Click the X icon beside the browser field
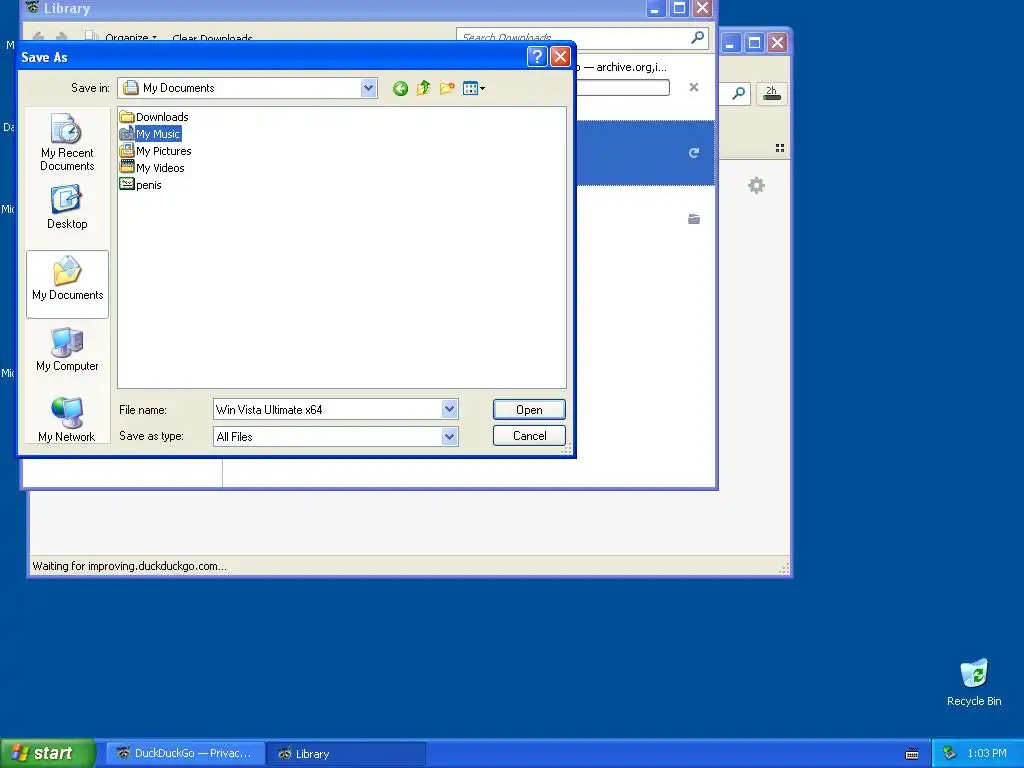This screenshot has width=1024, height=768. tap(694, 87)
